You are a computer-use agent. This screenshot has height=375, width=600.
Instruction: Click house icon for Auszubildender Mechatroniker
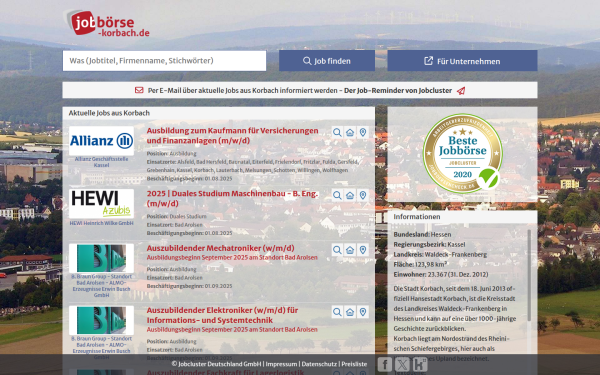pyautogui.click(x=350, y=250)
